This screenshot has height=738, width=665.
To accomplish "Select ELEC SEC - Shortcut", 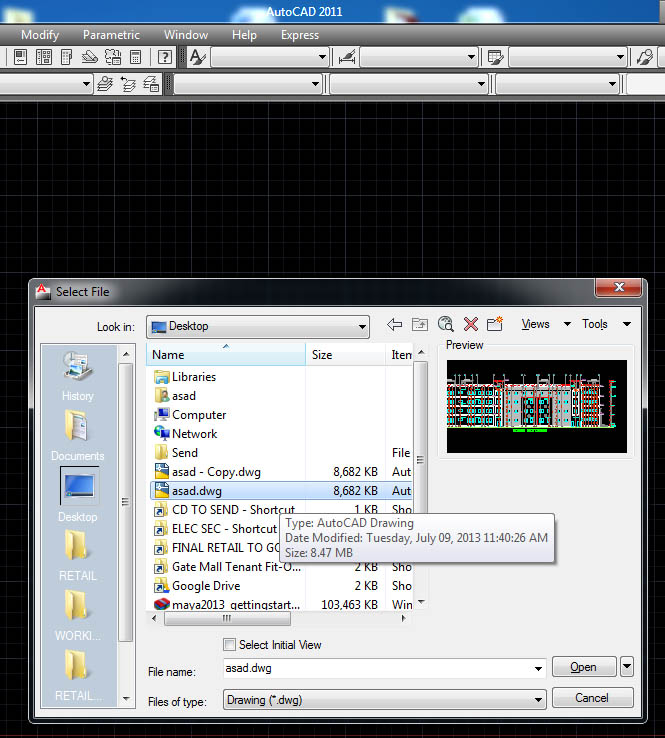I will (216, 529).
